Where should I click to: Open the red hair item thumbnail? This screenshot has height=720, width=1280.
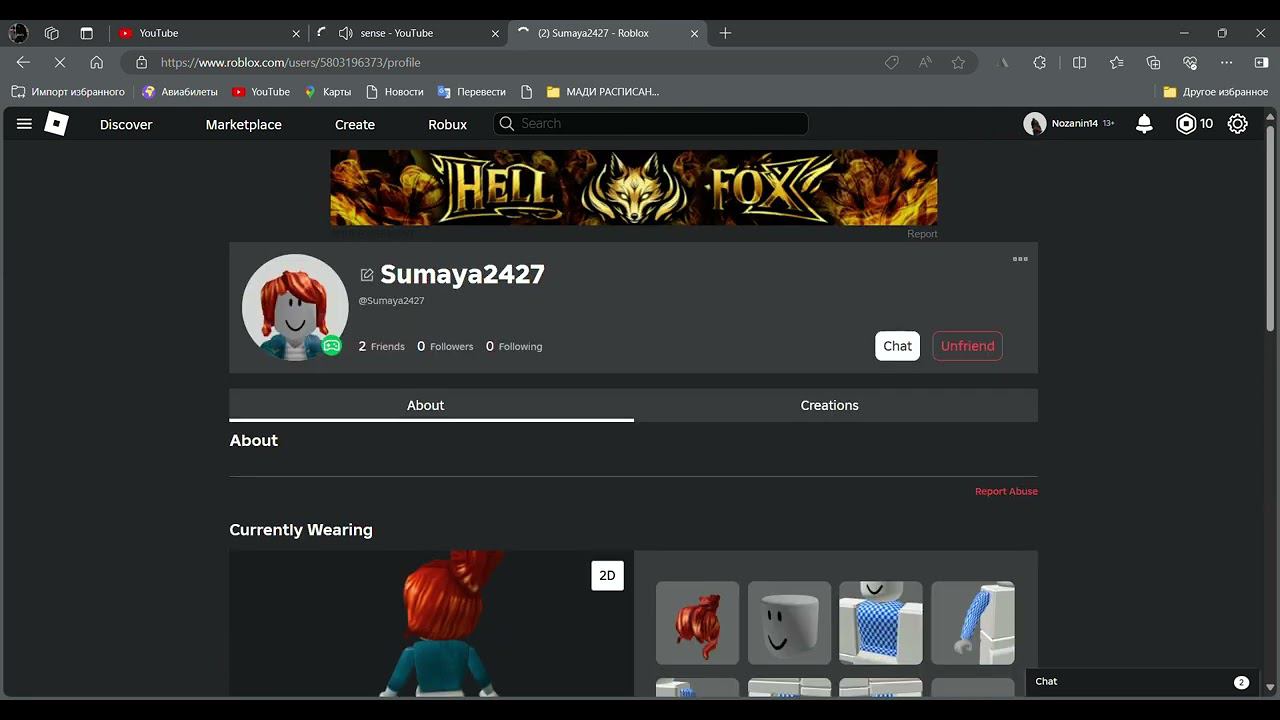(x=697, y=622)
